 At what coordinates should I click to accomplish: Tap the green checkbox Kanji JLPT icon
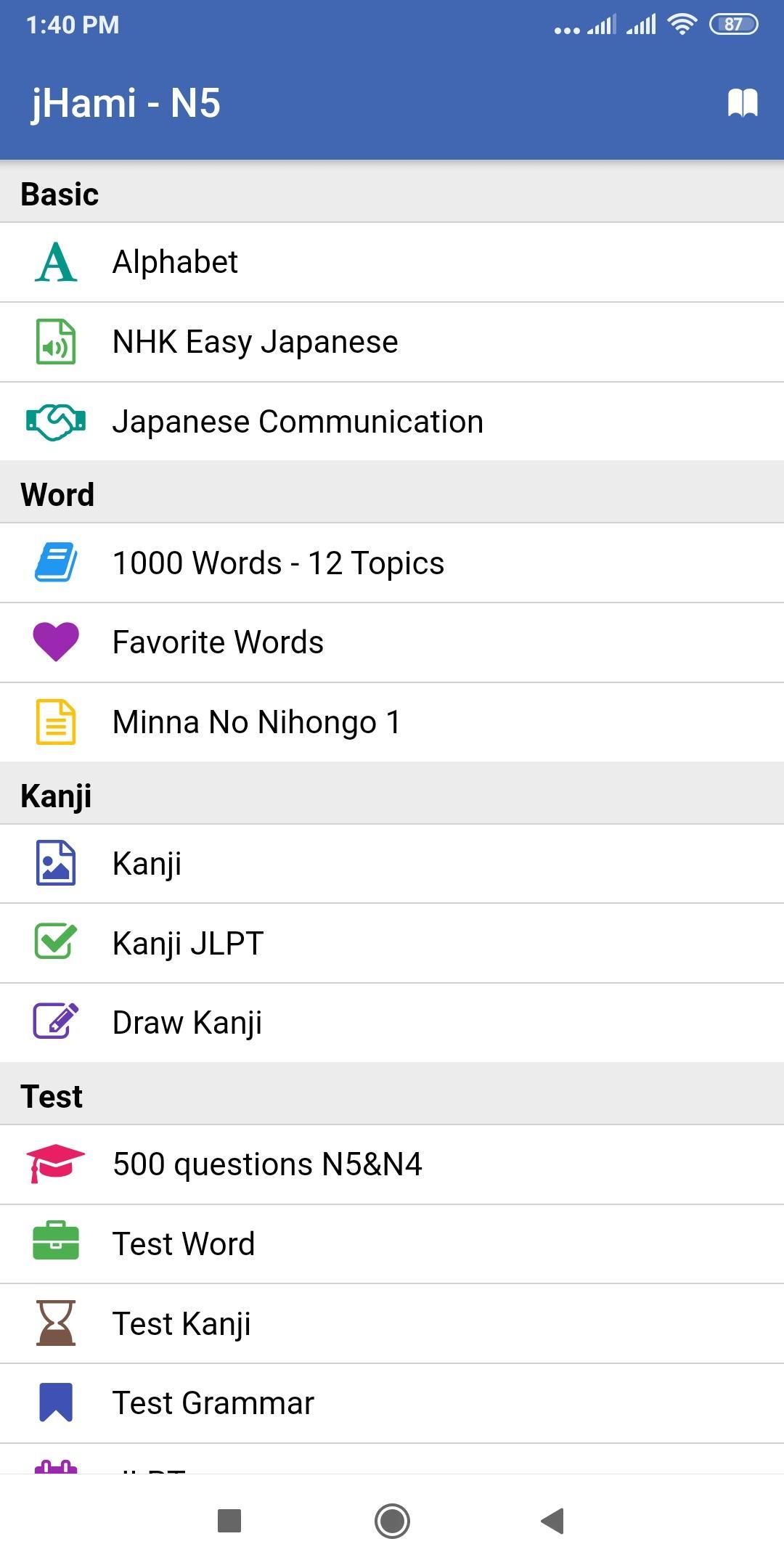point(56,942)
